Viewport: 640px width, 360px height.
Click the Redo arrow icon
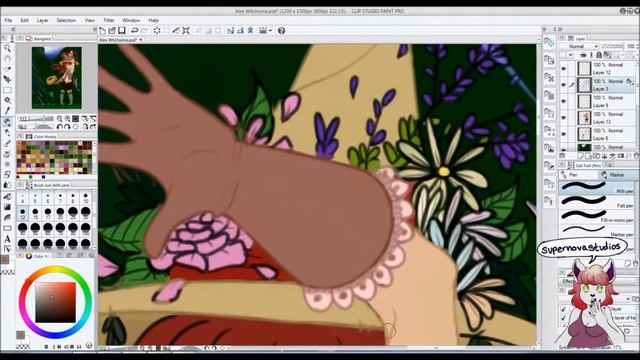pyautogui.click(x=144, y=31)
